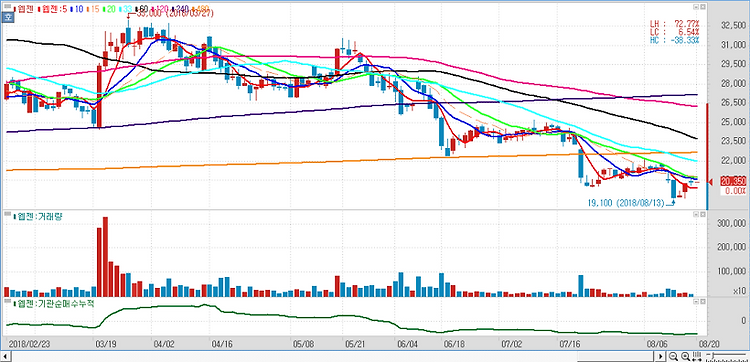Select the orange 480 moving average legend
The width and height of the screenshot is (750, 362).
(200, 9)
